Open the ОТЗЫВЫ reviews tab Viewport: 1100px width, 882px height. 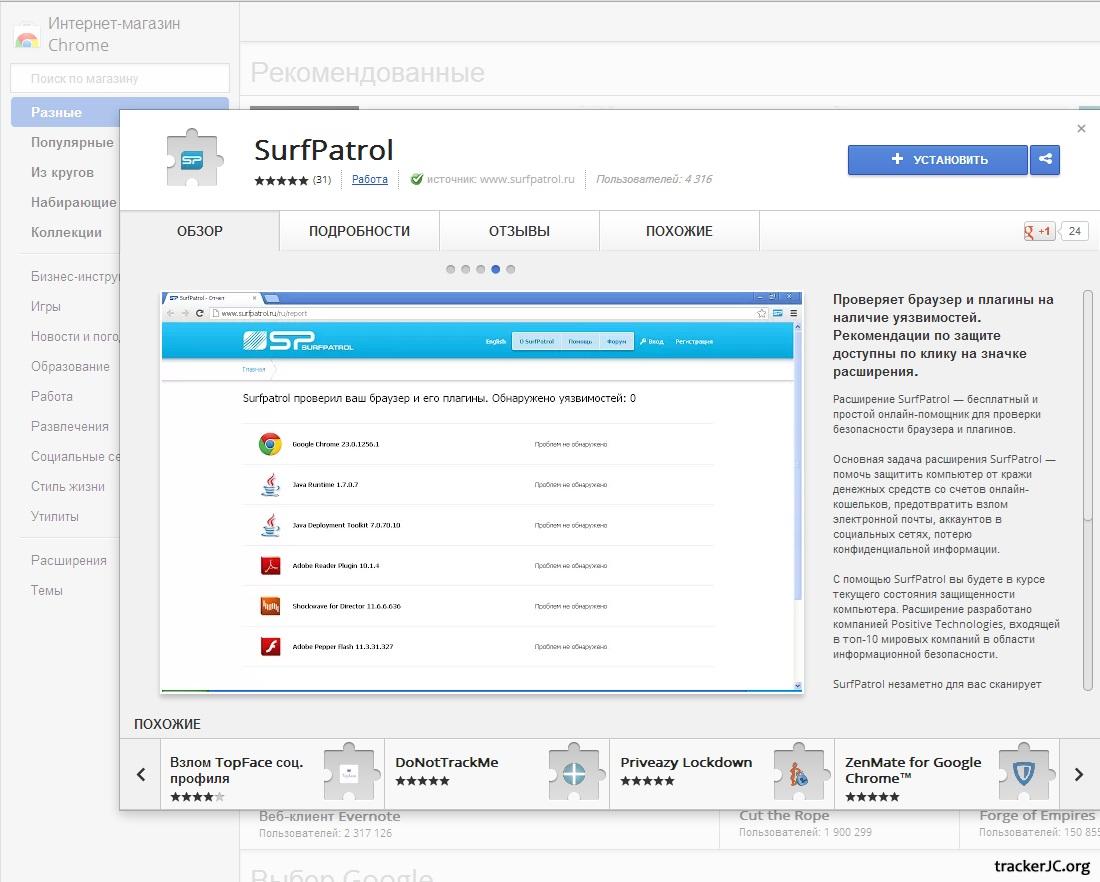(x=519, y=231)
